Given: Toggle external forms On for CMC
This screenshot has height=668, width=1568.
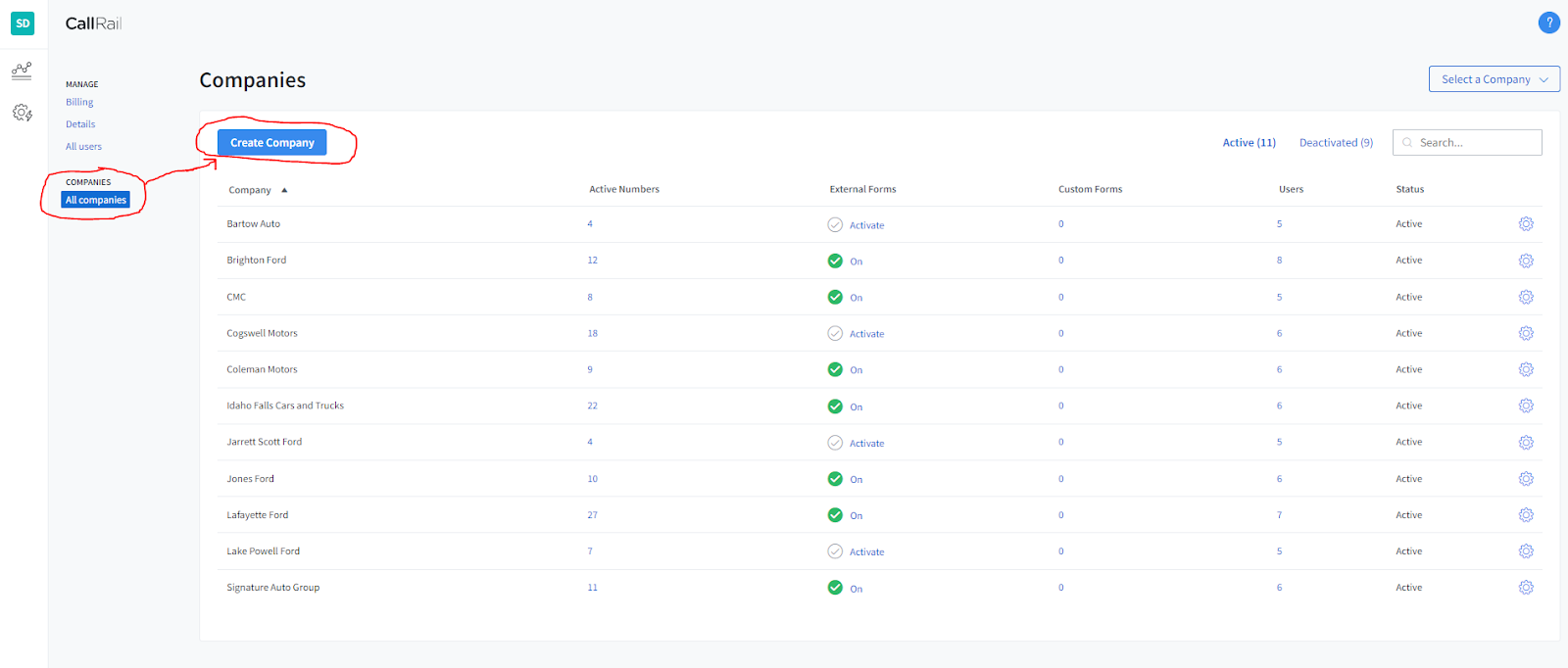Looking at the screenshot, I should (x=845, y=297).
